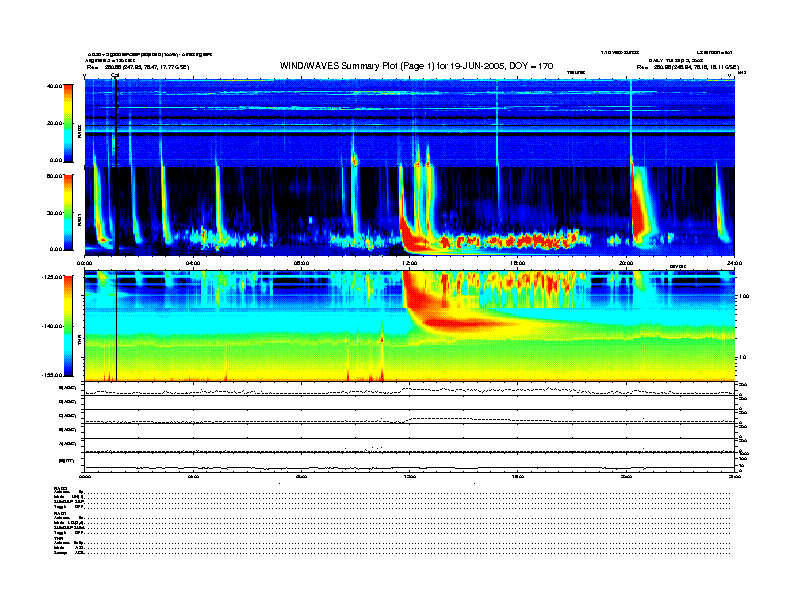Click the vertical RAD2 axis label
792x612 pixels.
click(x=79, y=131)
